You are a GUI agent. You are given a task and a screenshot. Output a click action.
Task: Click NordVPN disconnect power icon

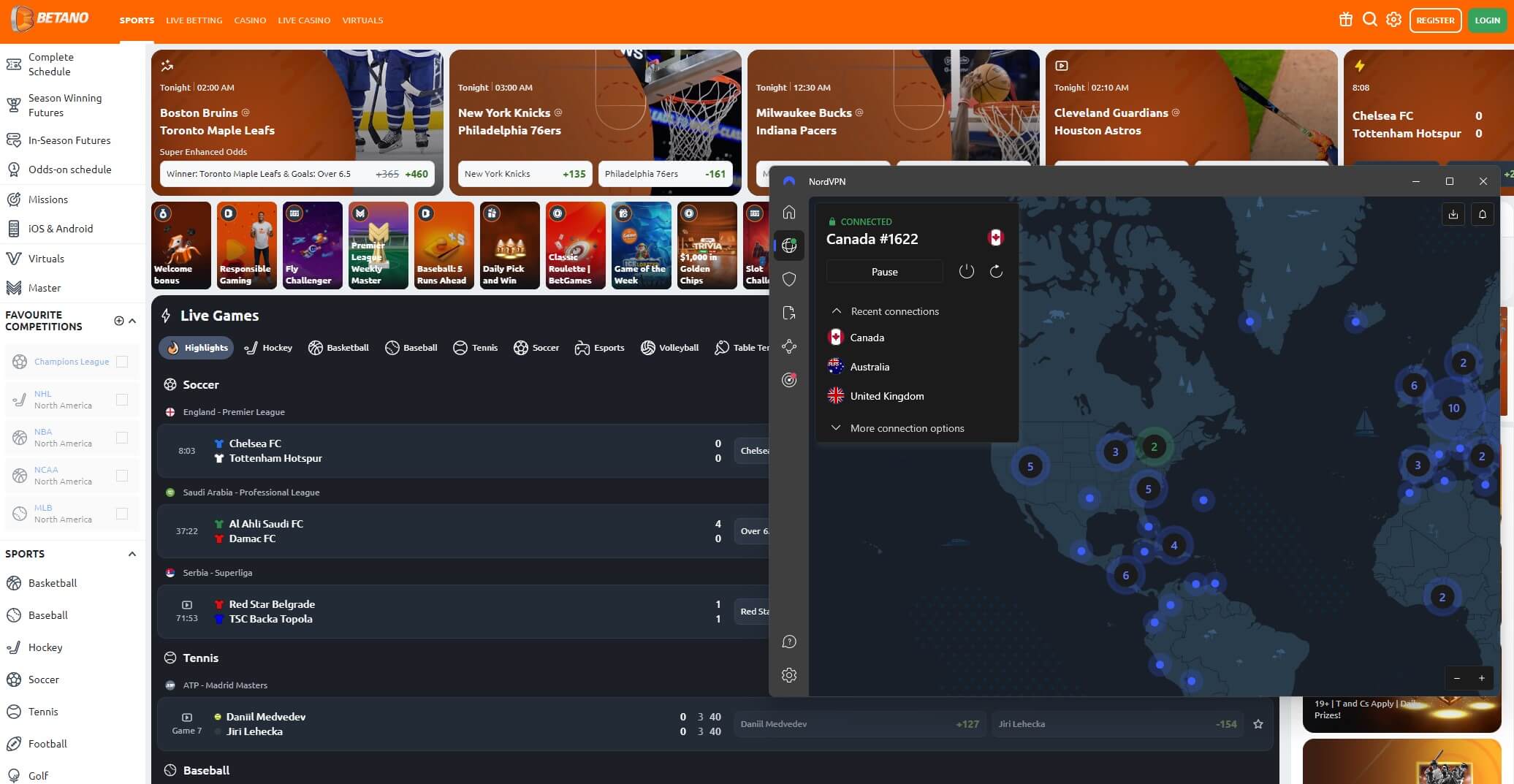click(x=967, y=272)
